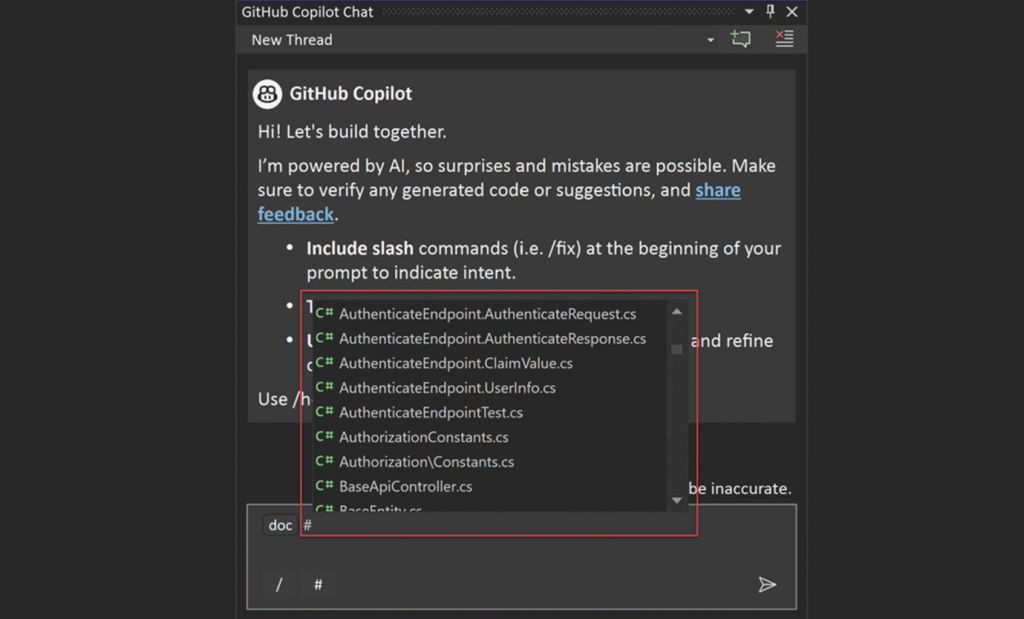Open the share feedback link
Image resolution: width=1024 pixels, height=619 pixels.
(718, 191)
